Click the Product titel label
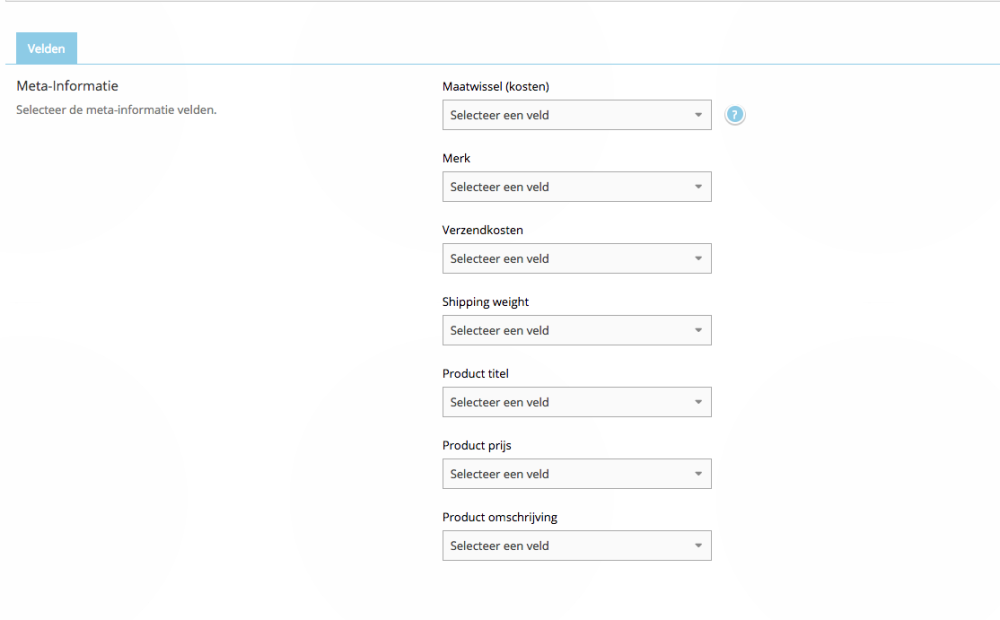 click(x=475, y=374)
